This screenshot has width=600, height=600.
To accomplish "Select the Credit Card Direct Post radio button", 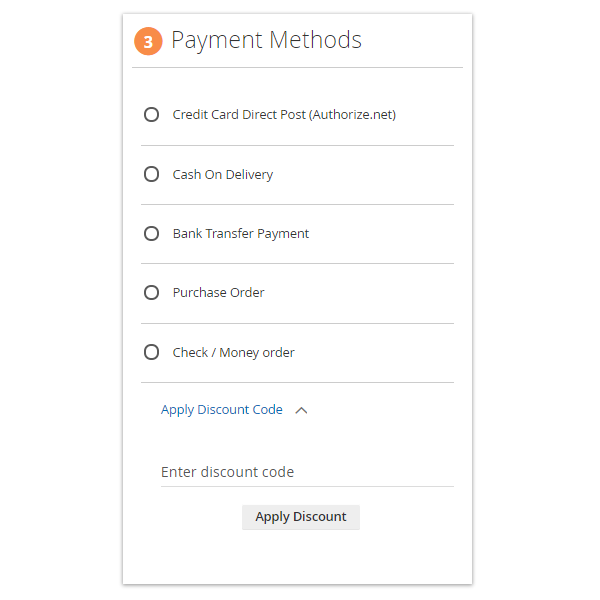I will [x=152, y=115].
